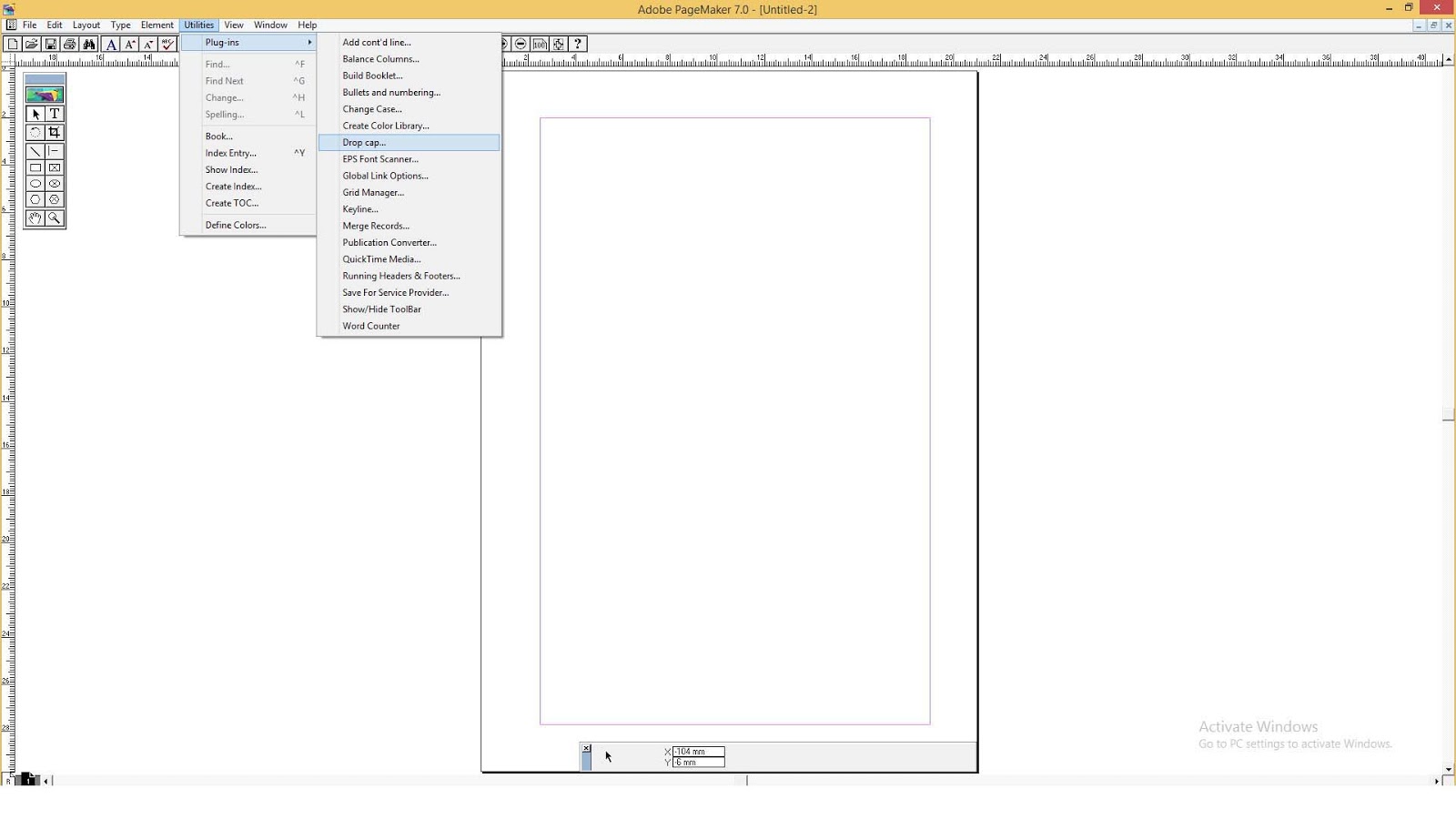Click the Save floppy disk icon
Image resolution: width=1456 pixels, height=819 pixels.
[x=51, y=44]
